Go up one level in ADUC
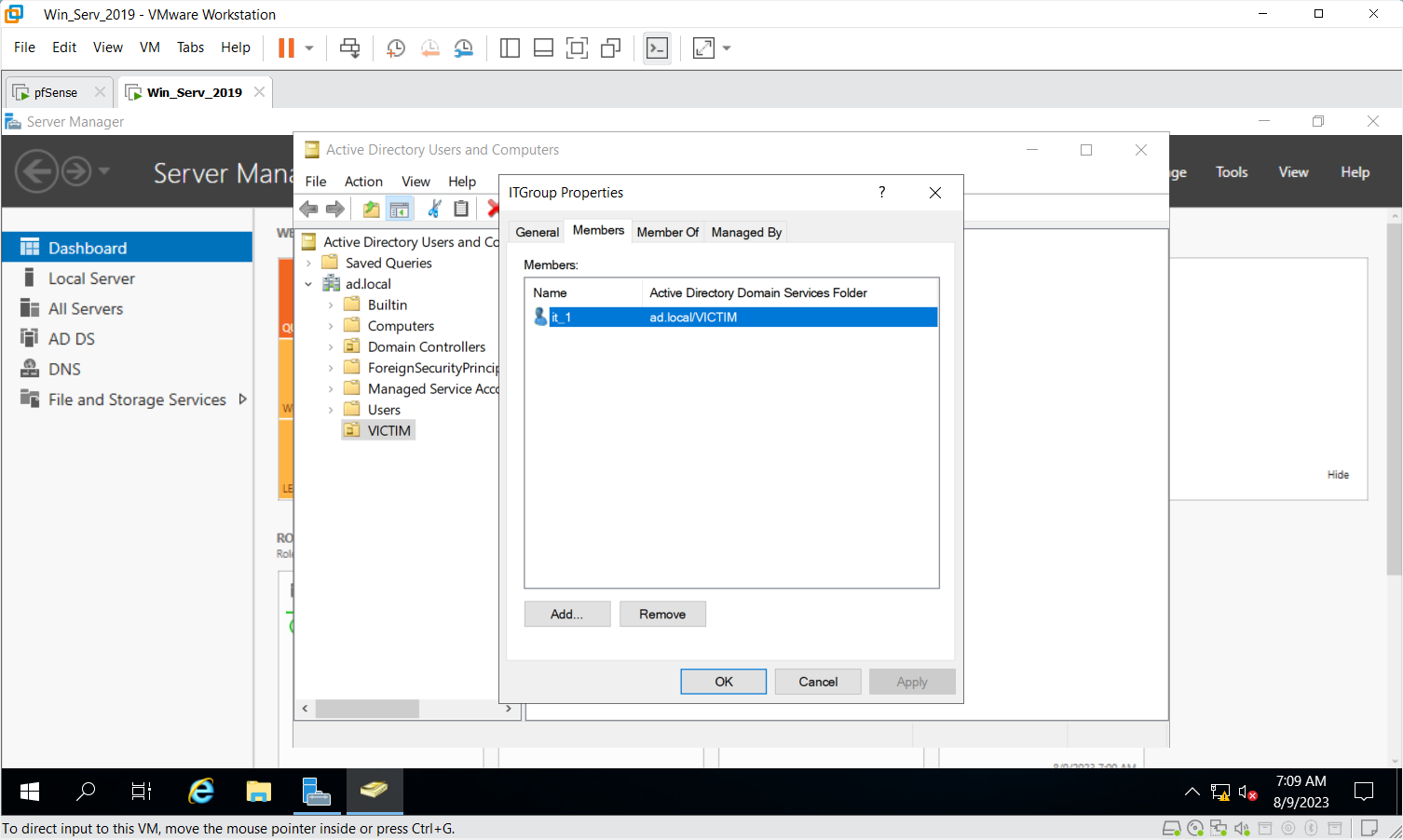 coord(371,209)
